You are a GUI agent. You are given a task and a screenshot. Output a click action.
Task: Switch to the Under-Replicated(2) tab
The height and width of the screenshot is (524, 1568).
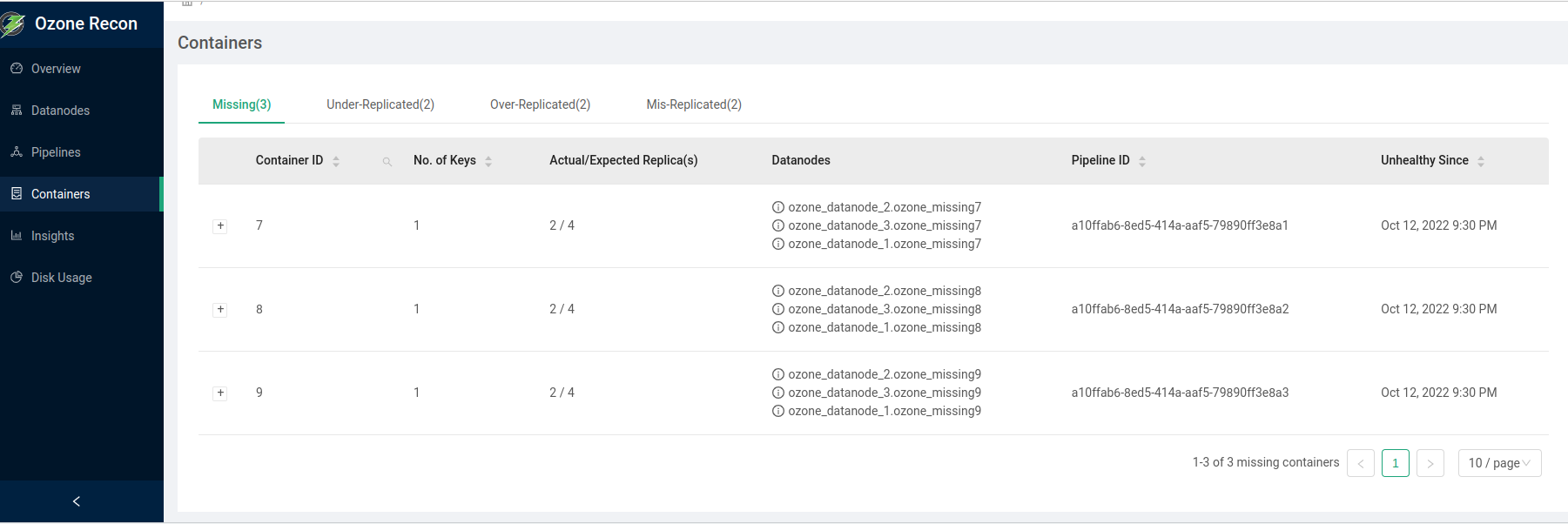[x=380, y=104]
